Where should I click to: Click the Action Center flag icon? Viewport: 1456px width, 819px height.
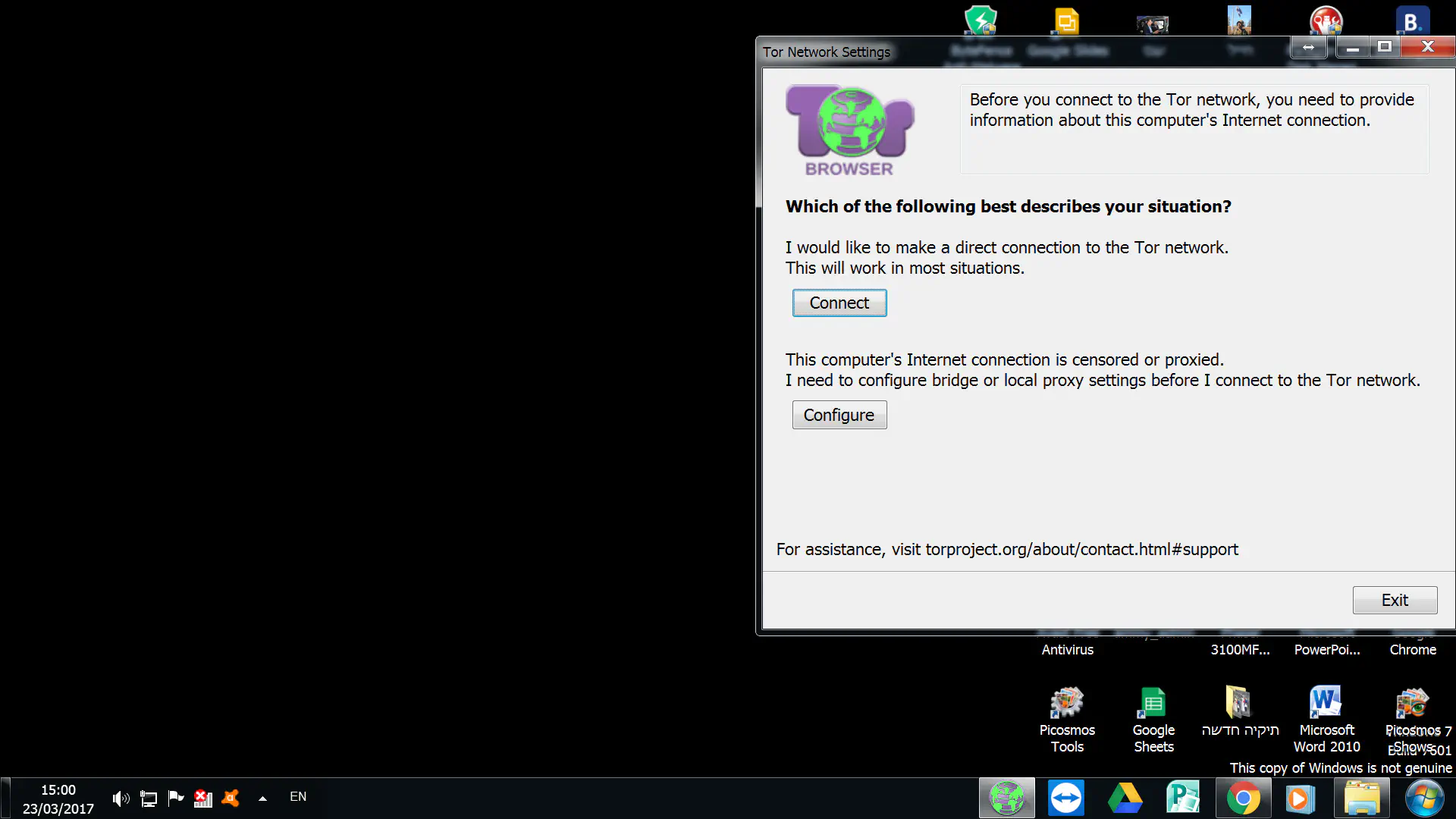(x=176, y=797)
